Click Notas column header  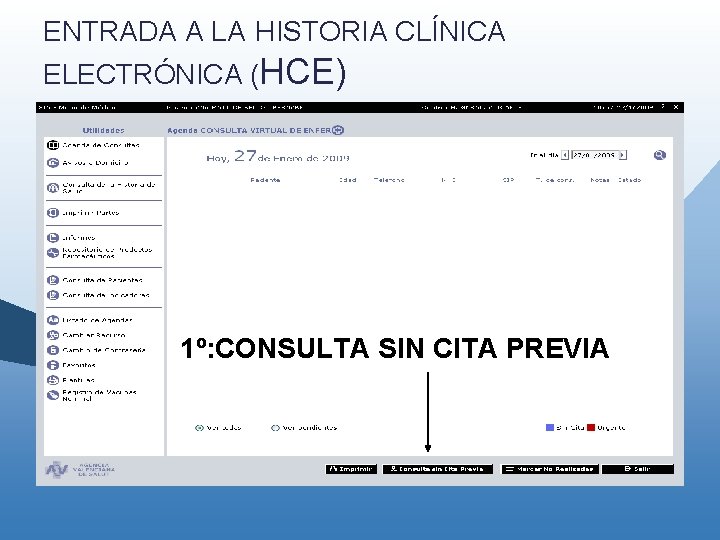600,180
